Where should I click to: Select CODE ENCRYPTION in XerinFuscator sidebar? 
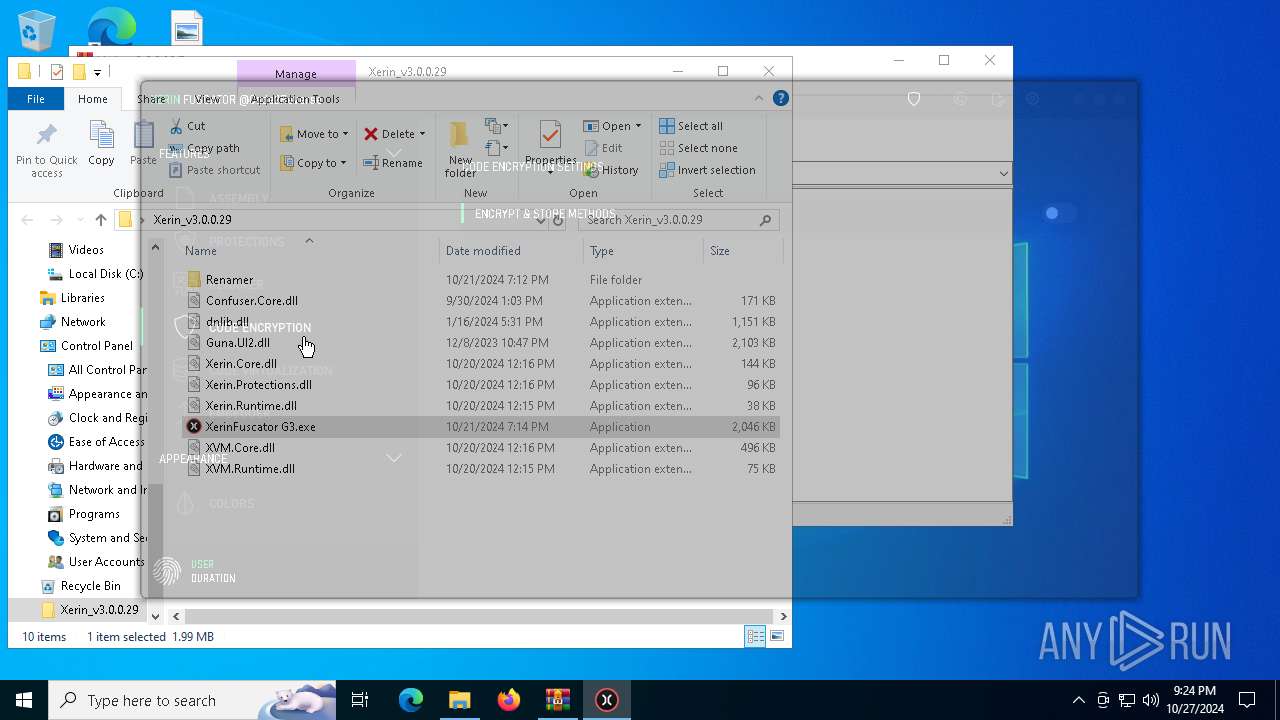coord(259,328)
